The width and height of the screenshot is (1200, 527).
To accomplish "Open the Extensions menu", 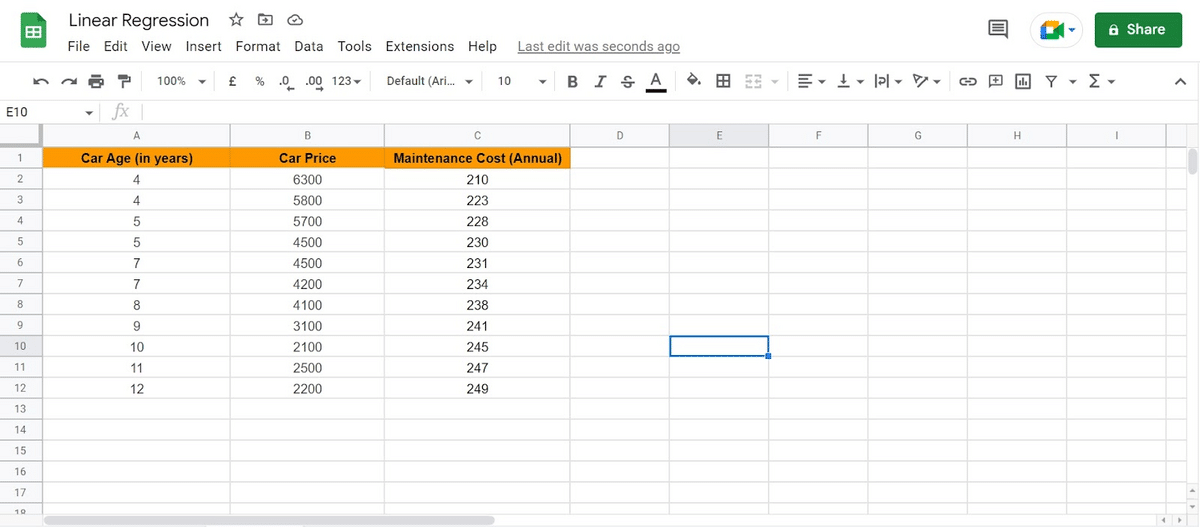I will [x=420, y=46].
